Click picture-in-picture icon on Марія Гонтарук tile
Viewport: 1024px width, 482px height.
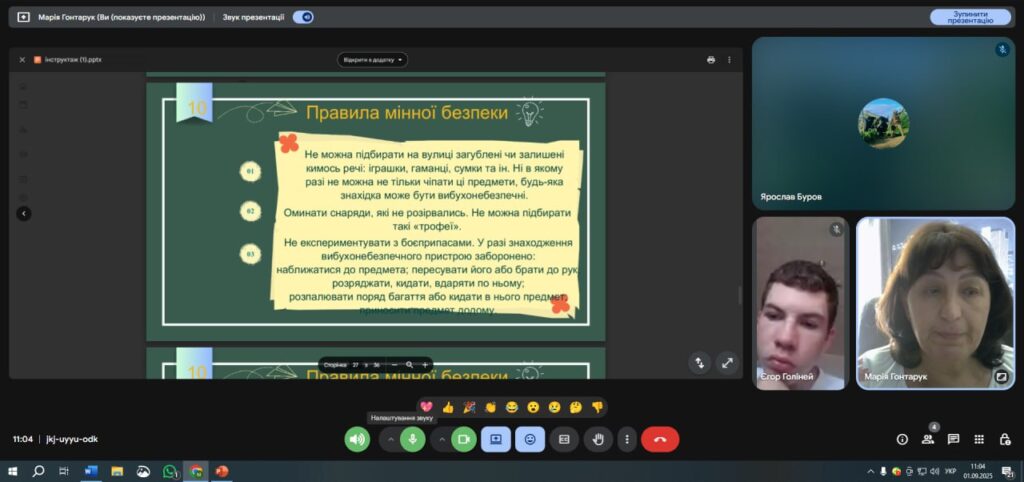point(1001,376)
